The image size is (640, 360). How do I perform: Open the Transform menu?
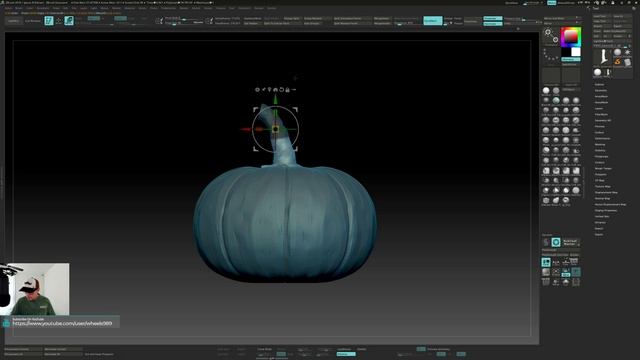pos(244,8)
